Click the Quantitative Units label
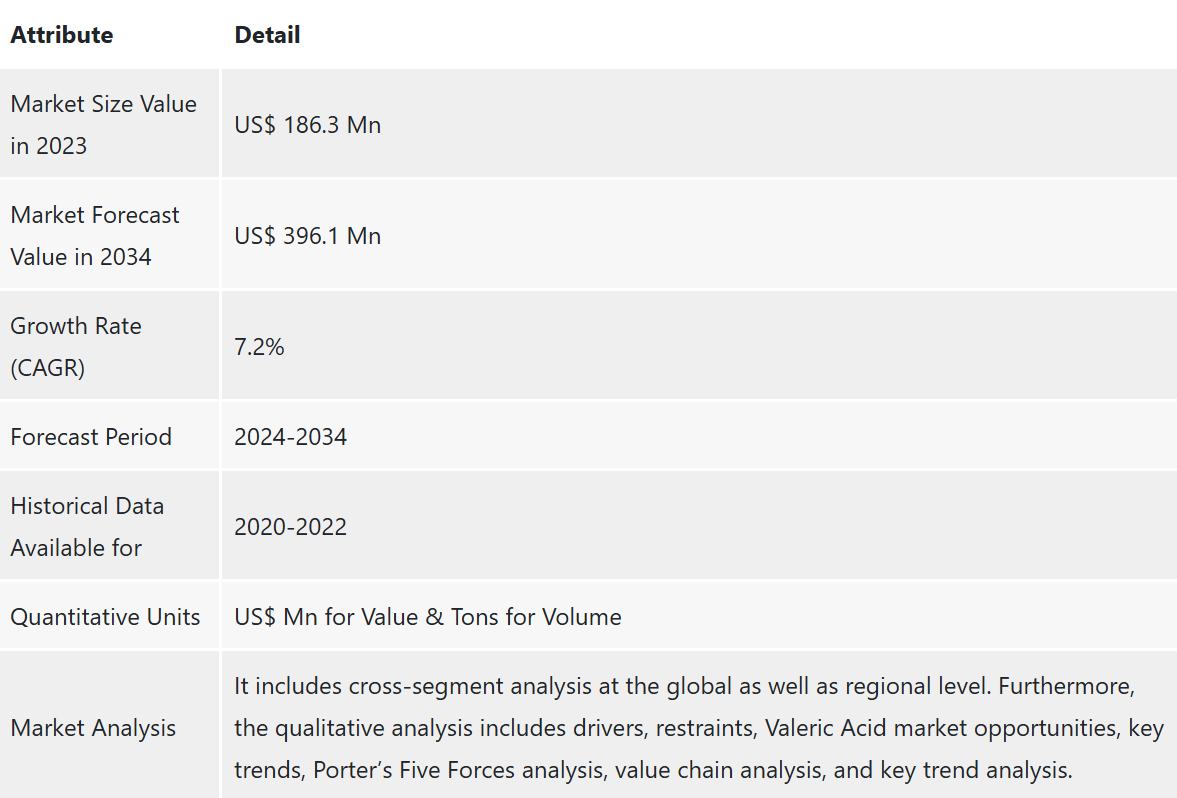 (x=105, y=617)
